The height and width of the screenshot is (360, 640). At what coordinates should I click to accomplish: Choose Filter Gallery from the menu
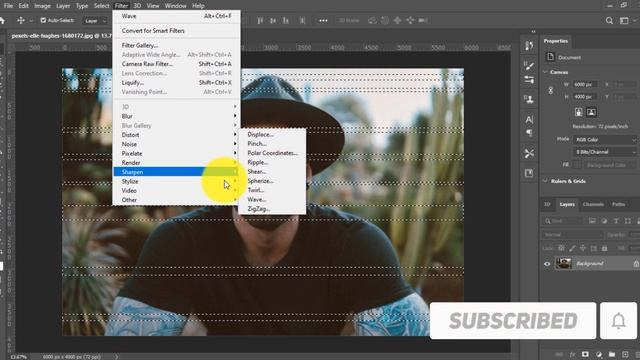point(176,45)
